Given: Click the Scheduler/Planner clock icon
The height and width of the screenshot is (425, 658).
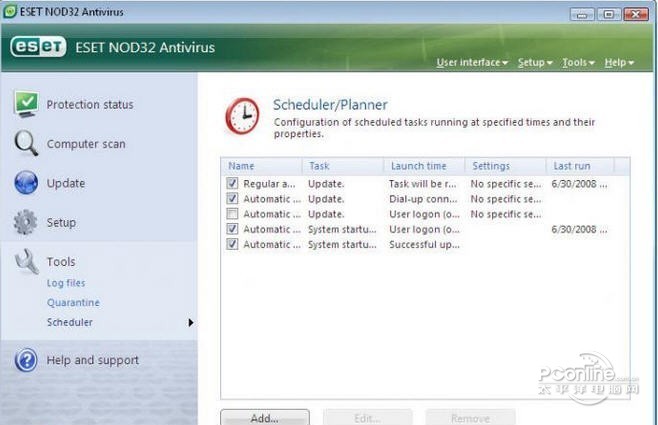Looking at the screenshot, I should 243,116.
